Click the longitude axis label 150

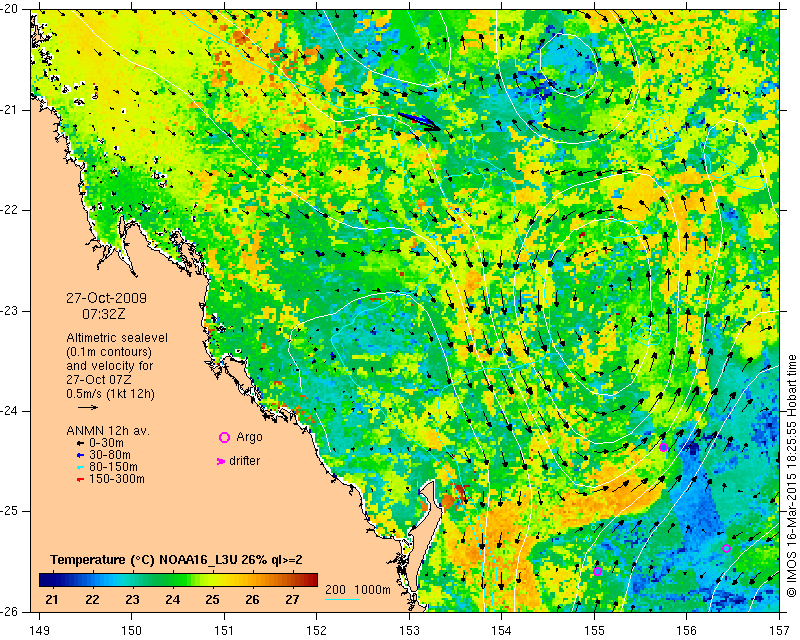click(x=132, y=631)
